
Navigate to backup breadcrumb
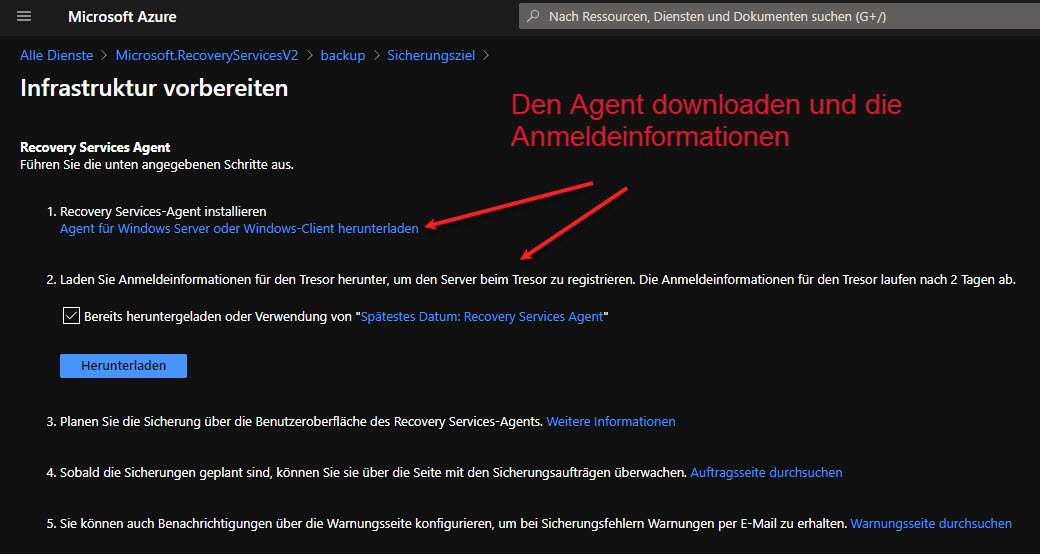click(x=343, y=56)
